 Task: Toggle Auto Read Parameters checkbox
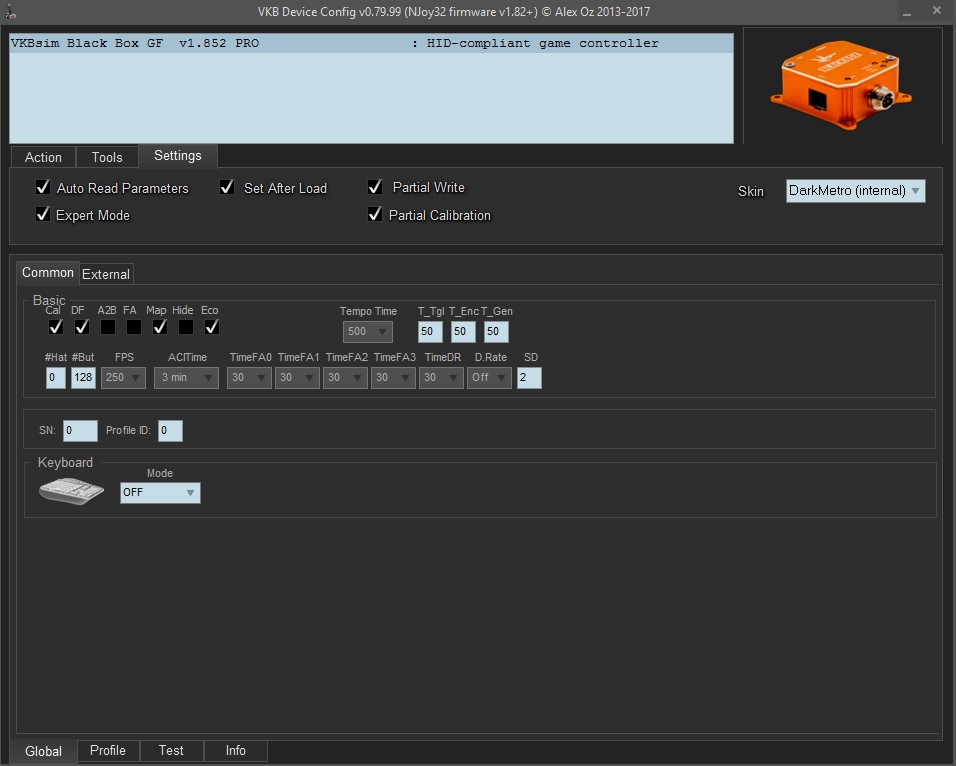pos(43,187)
